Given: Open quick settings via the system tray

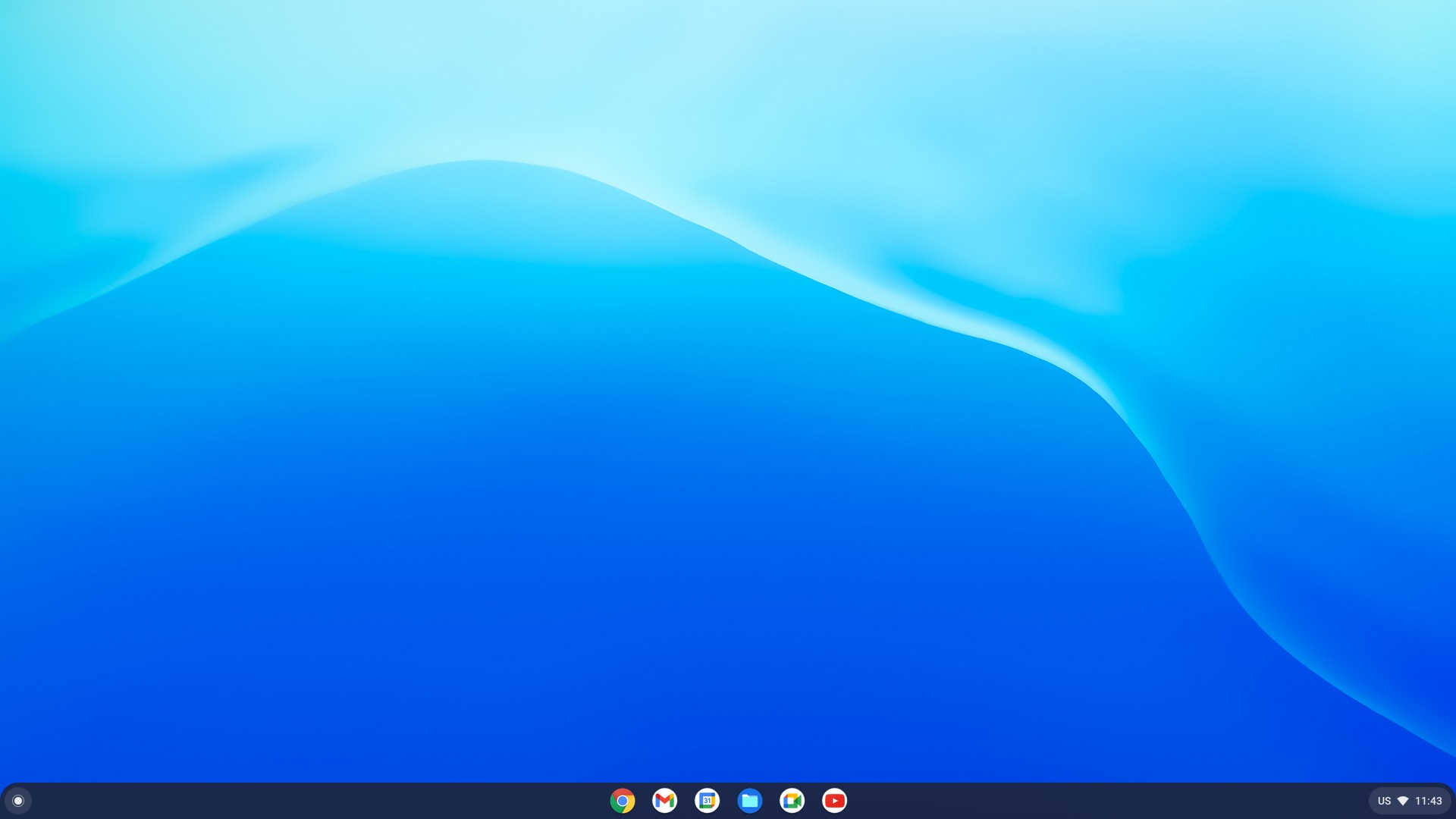Looking at the screenshot, I should (1407, 800).
